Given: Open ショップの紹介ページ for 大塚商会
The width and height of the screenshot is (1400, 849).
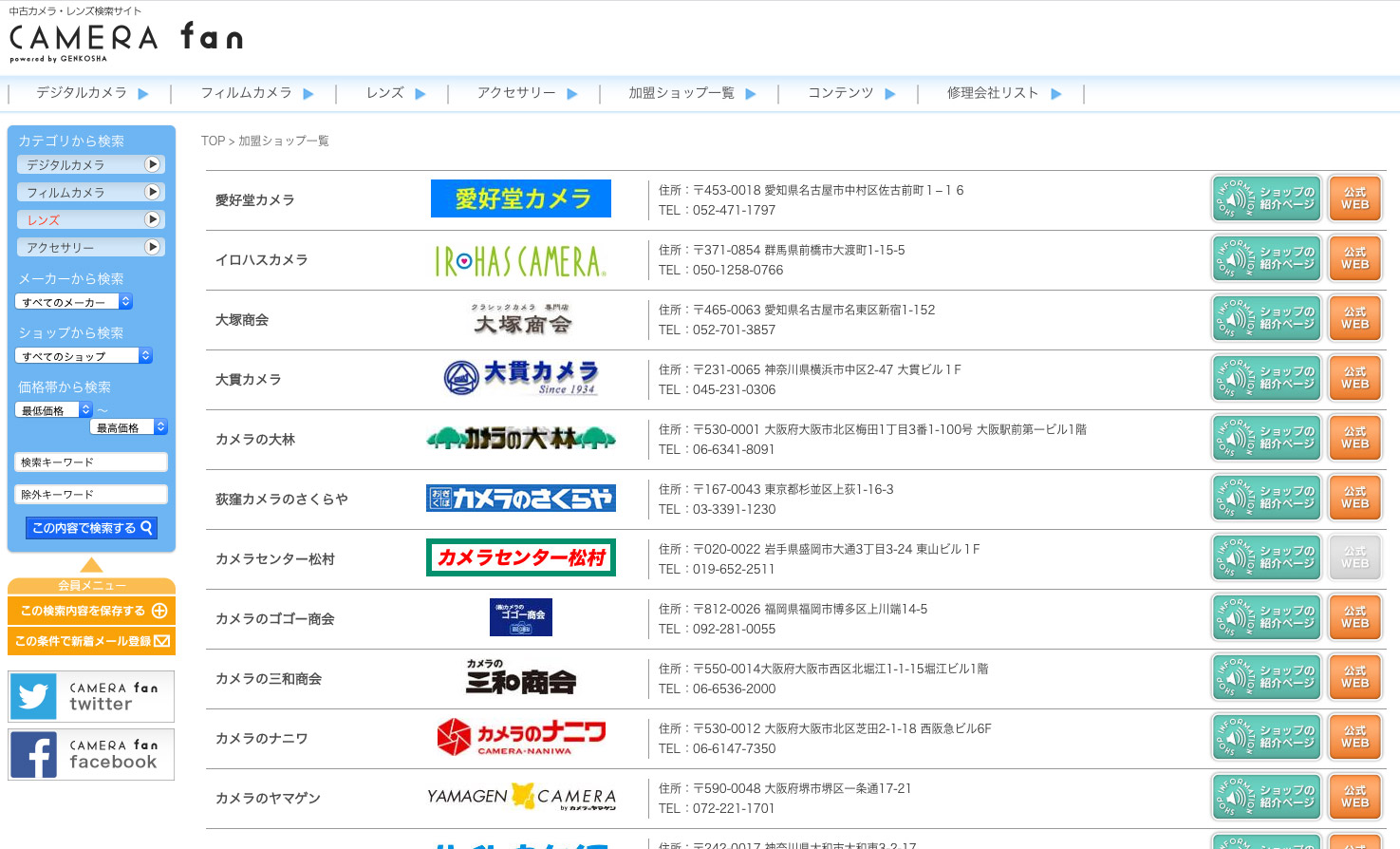Looking at the screenshot, I should tap(1267, 318).
